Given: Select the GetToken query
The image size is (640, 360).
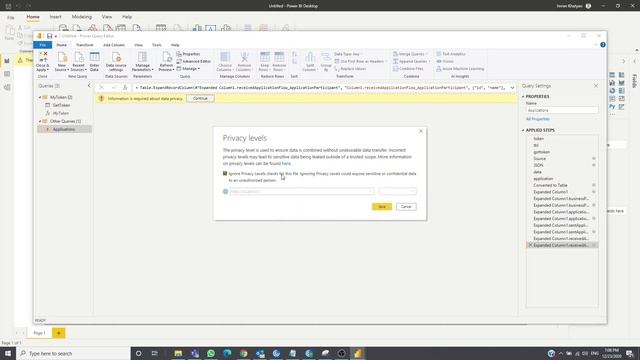Looking at the screenshot, I should (61, 105).
